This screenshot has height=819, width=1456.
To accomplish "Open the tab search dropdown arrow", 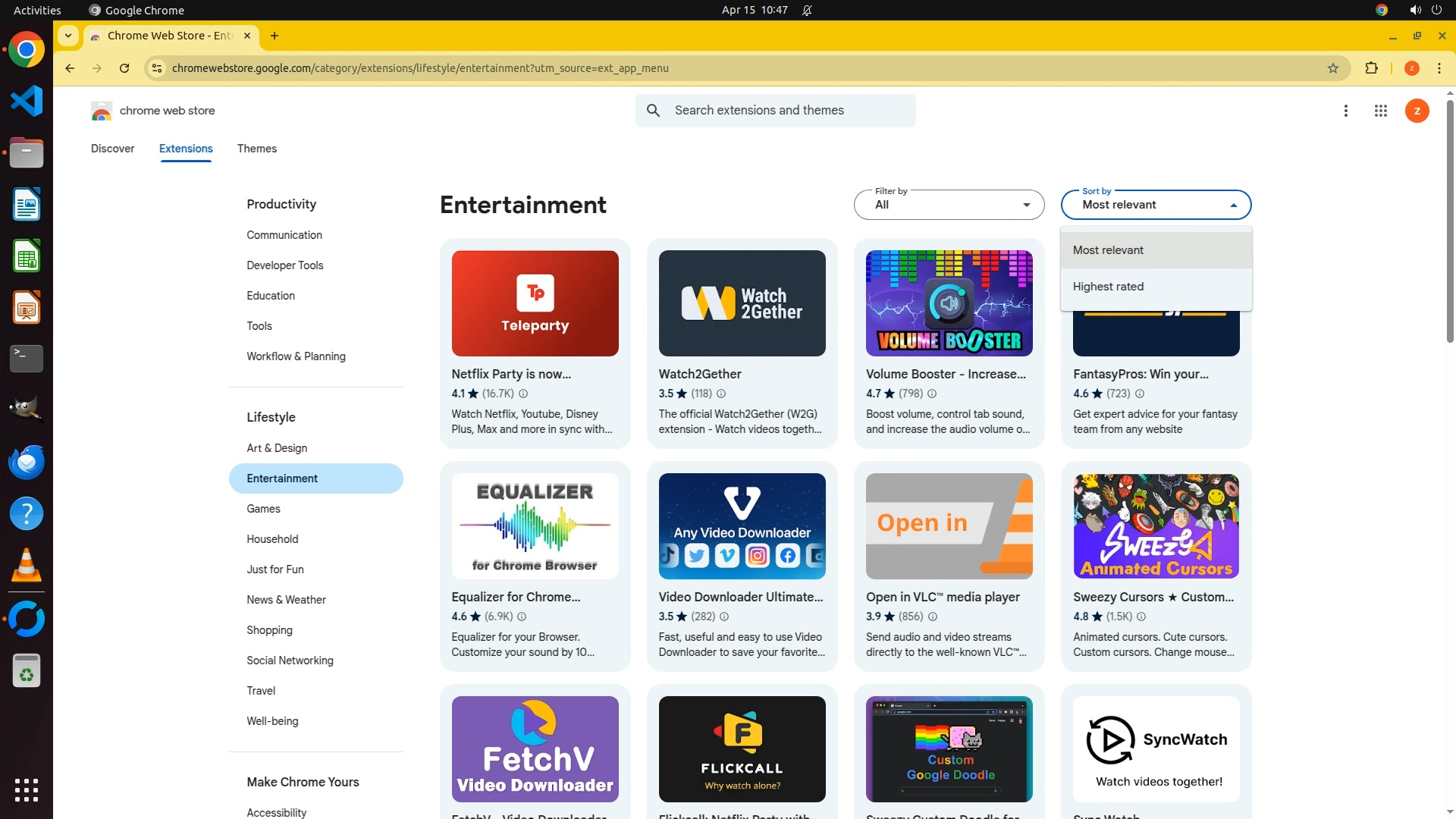I will tap(68, 36).
